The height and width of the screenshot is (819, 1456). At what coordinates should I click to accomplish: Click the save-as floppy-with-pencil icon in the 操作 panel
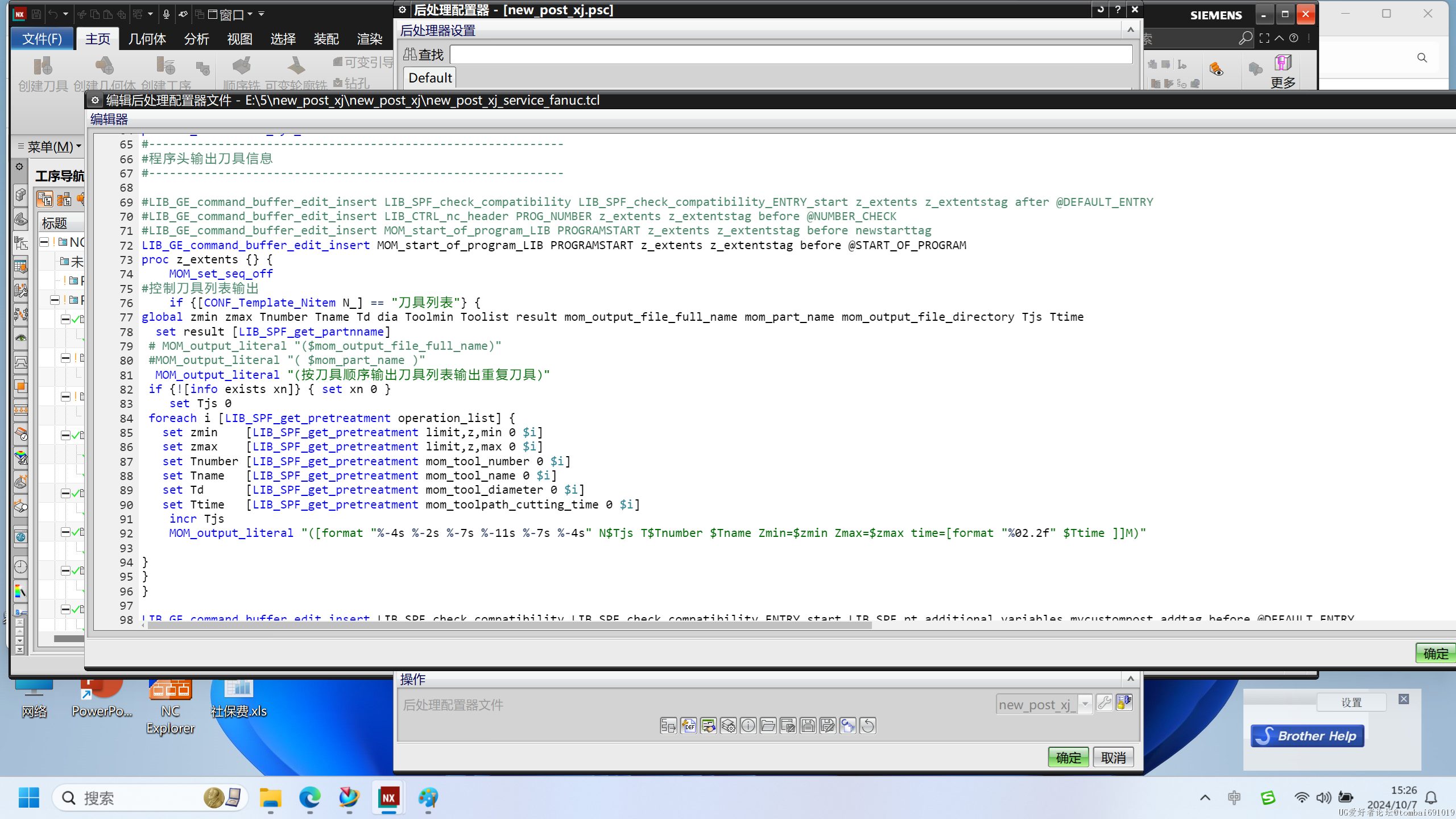828,726
